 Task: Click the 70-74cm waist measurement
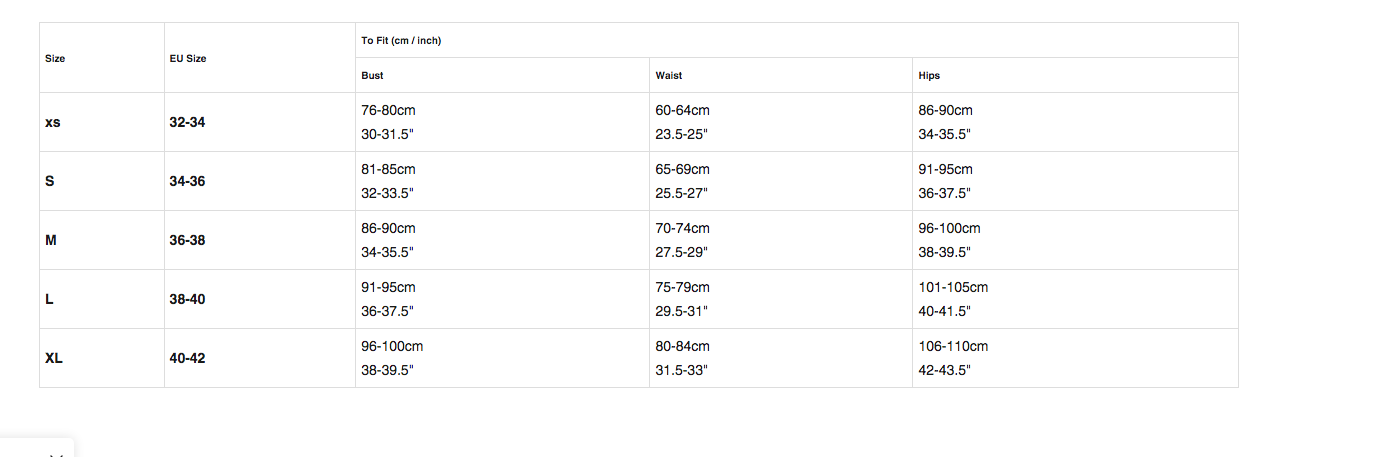682,228
